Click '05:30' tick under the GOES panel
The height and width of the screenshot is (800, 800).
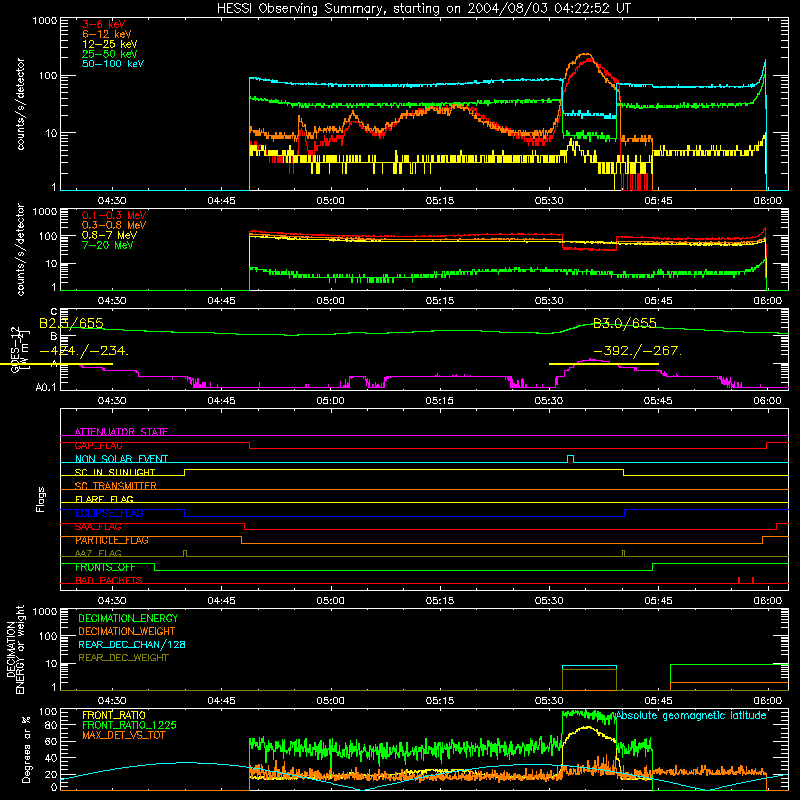tap(549, 401)
